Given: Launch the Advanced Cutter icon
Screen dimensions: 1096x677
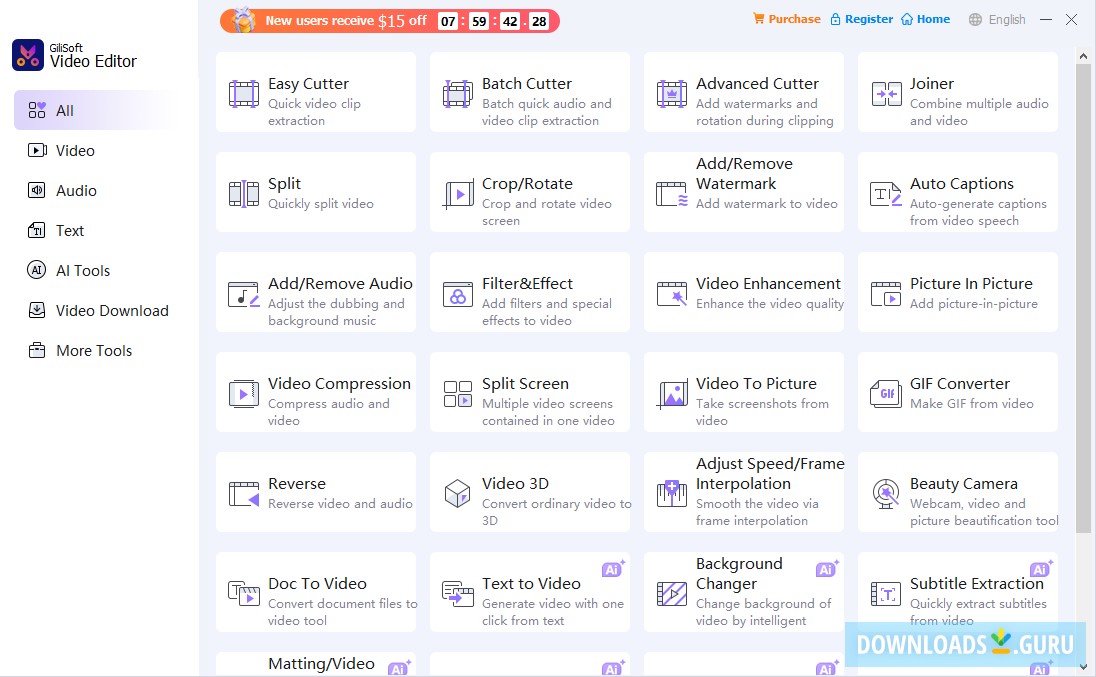Looking at the screenshot, I should click(672, 94).
